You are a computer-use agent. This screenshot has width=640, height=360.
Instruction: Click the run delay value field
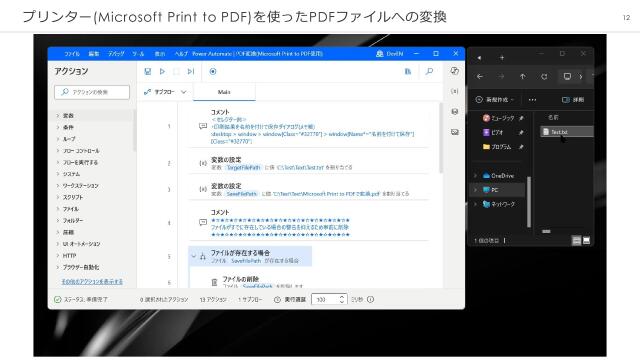(325, 299)
